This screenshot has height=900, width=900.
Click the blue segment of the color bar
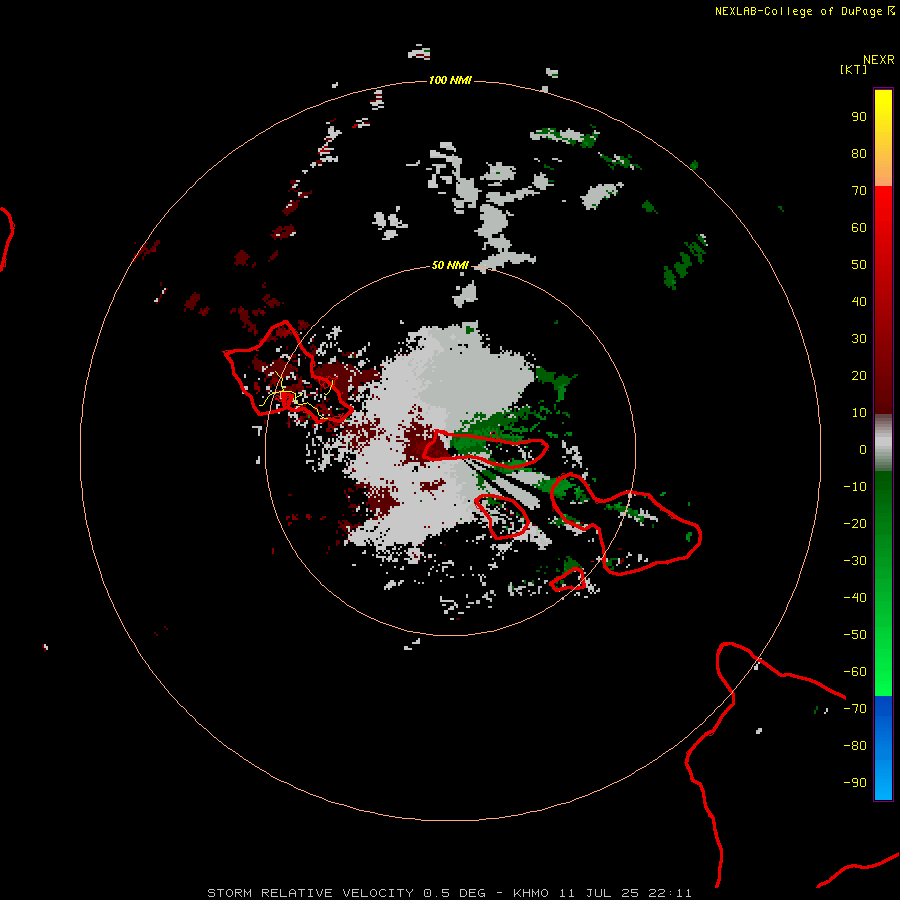pyautogui.click(x=883, y=748)
